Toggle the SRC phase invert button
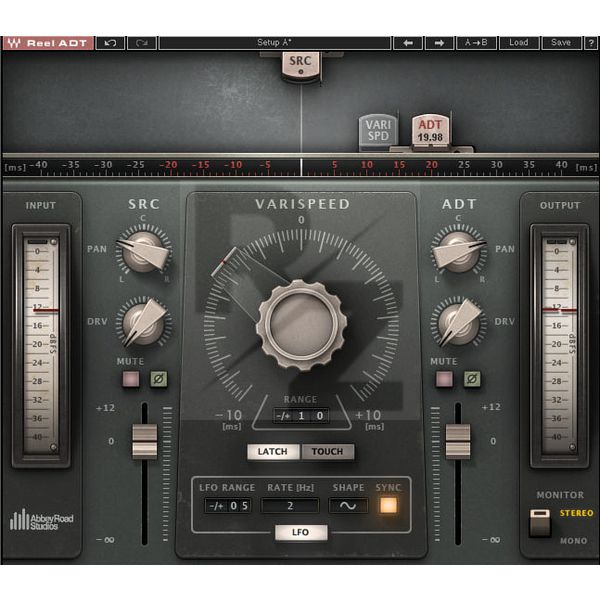The image size is (600, 600). tap(158, 379)
